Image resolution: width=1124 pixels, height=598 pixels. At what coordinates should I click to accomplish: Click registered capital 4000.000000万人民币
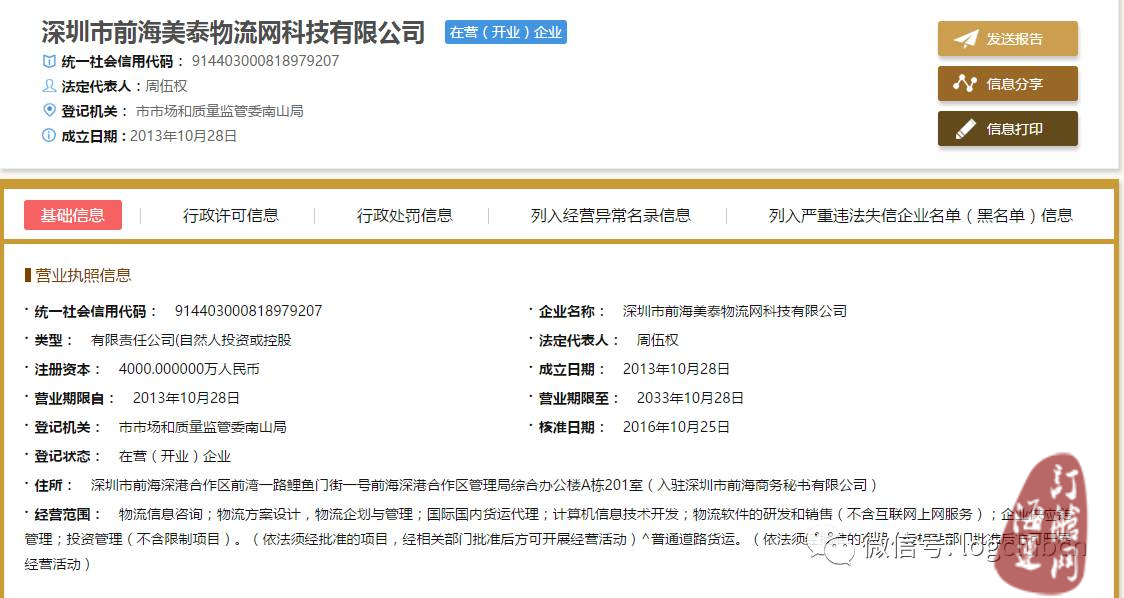pos(189,369)
